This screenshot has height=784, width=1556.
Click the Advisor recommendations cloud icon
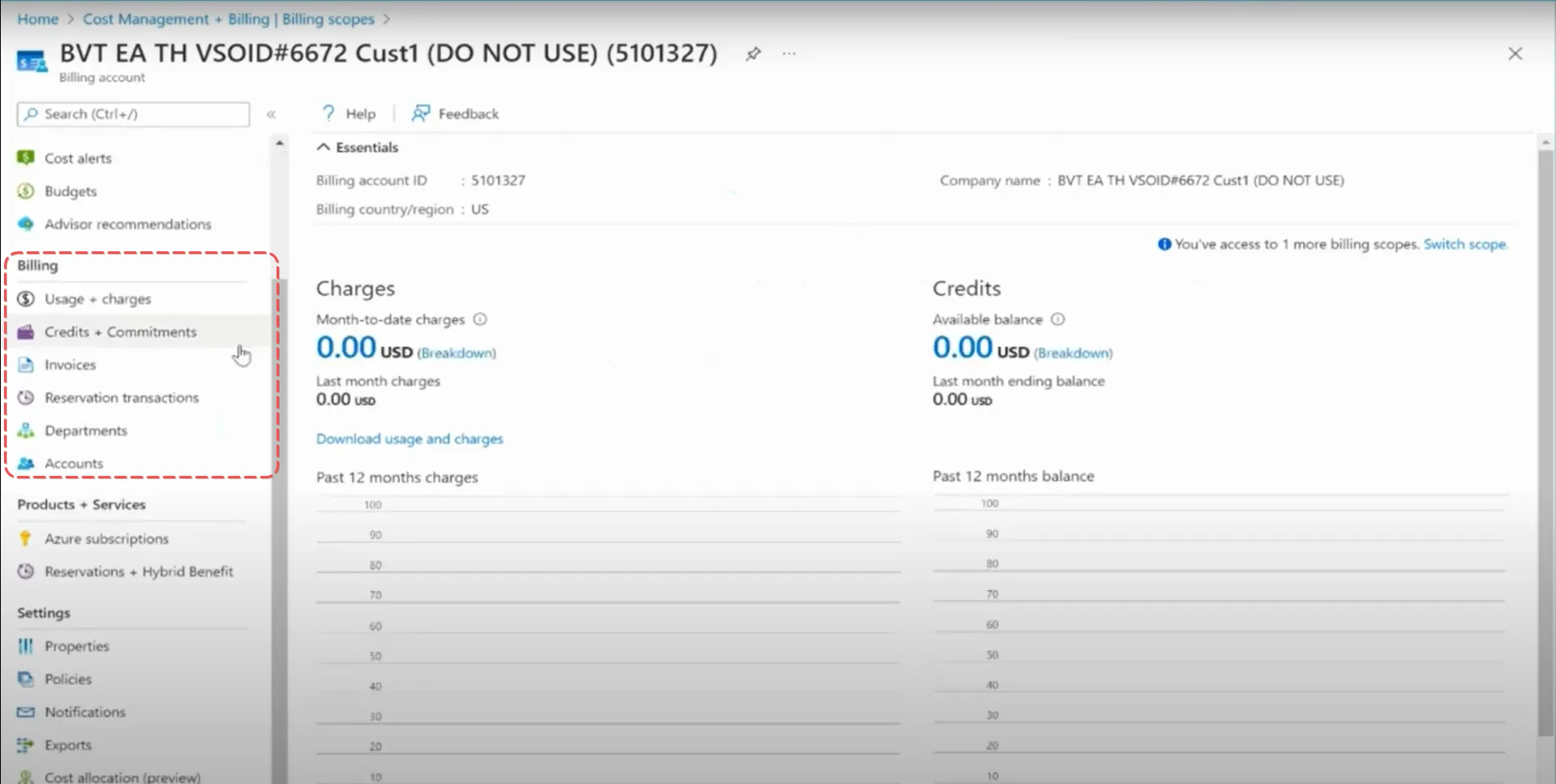click(x=26, y=224)
